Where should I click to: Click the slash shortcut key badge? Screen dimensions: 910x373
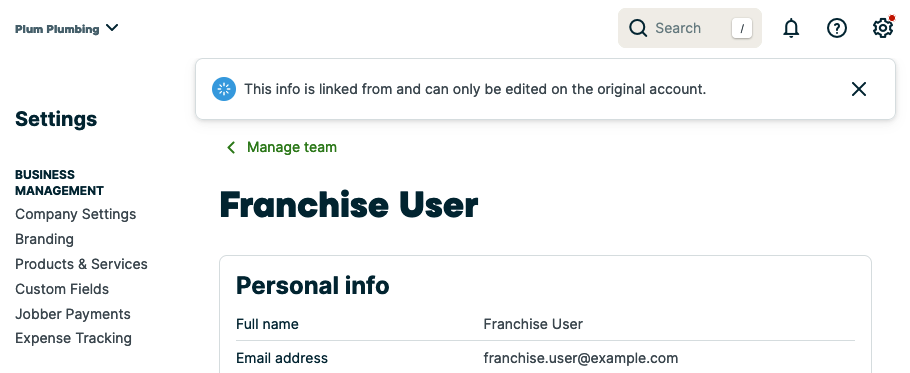coord(742,28)
